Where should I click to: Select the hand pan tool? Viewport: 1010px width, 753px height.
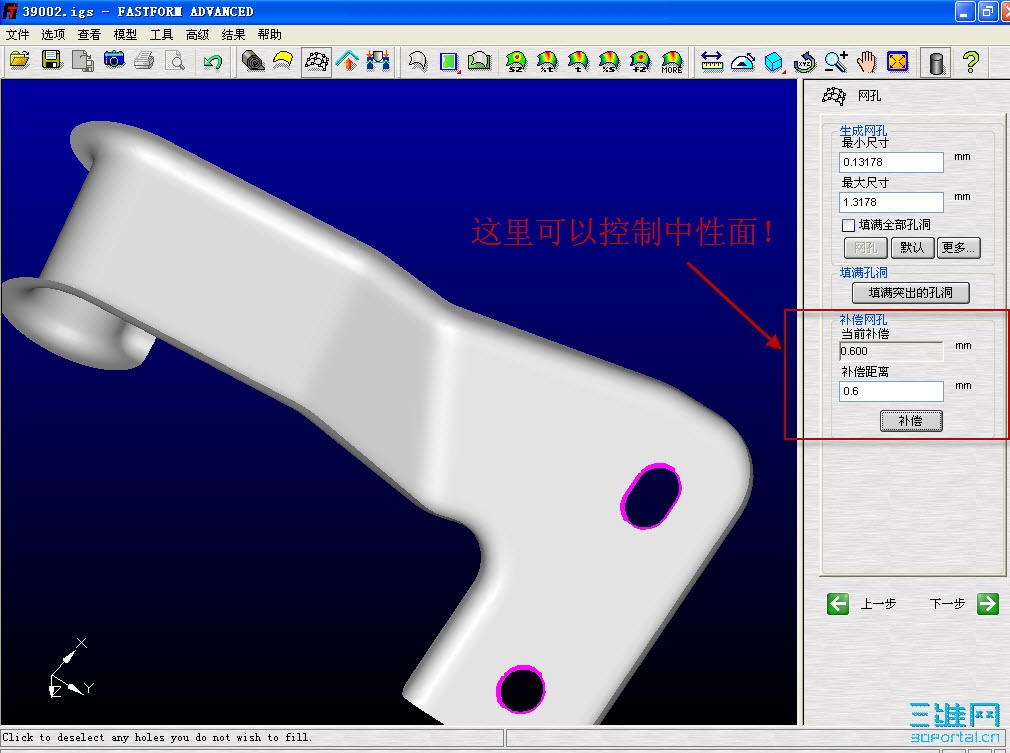[x=867, y=61]
